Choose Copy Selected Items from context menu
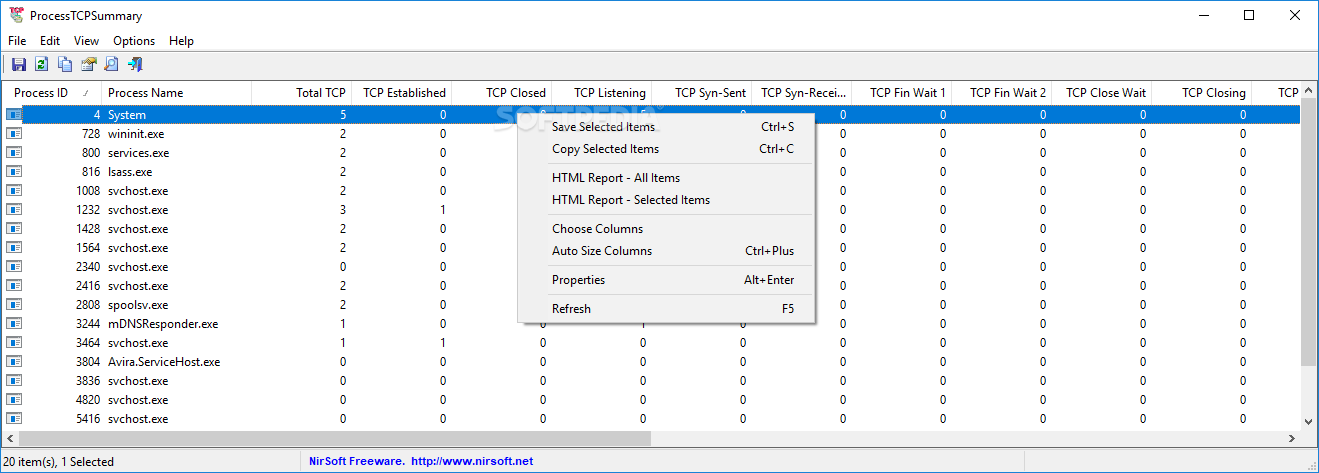Image resolution: width=1319 pixels, height=473 pixels. click(667, 149)
